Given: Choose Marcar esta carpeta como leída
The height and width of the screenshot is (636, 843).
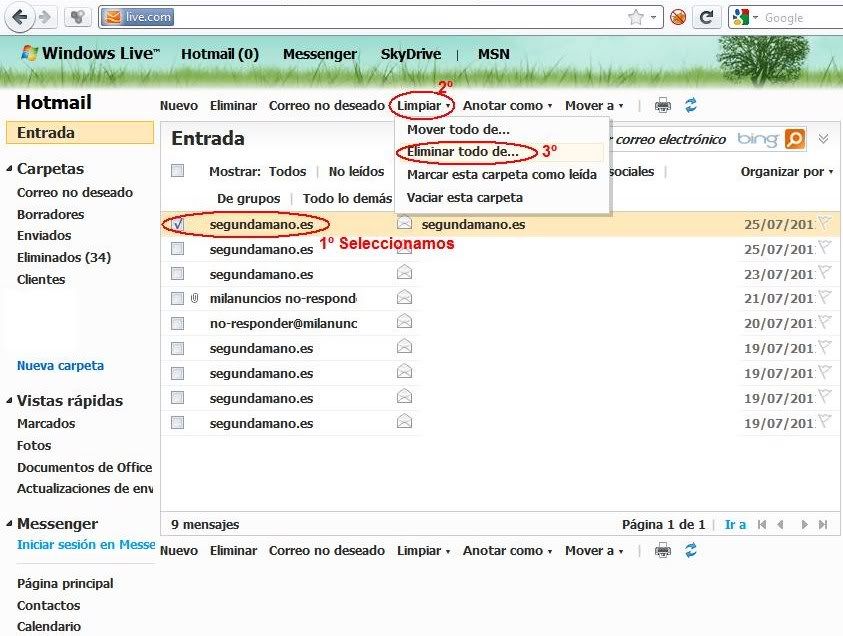Looking at the screenshot, I should [502, 174].
